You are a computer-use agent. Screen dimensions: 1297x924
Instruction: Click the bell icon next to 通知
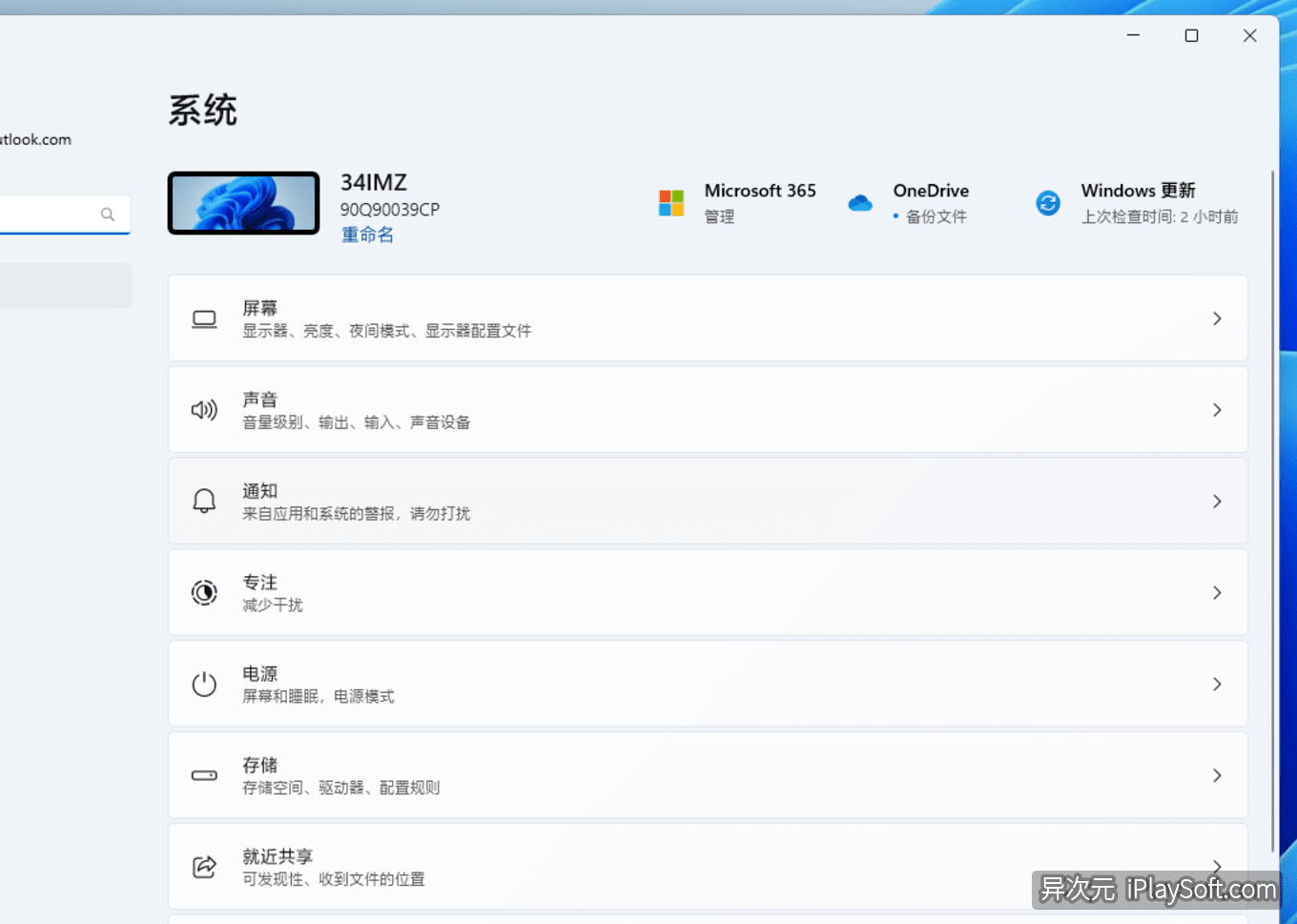point(204,501)
